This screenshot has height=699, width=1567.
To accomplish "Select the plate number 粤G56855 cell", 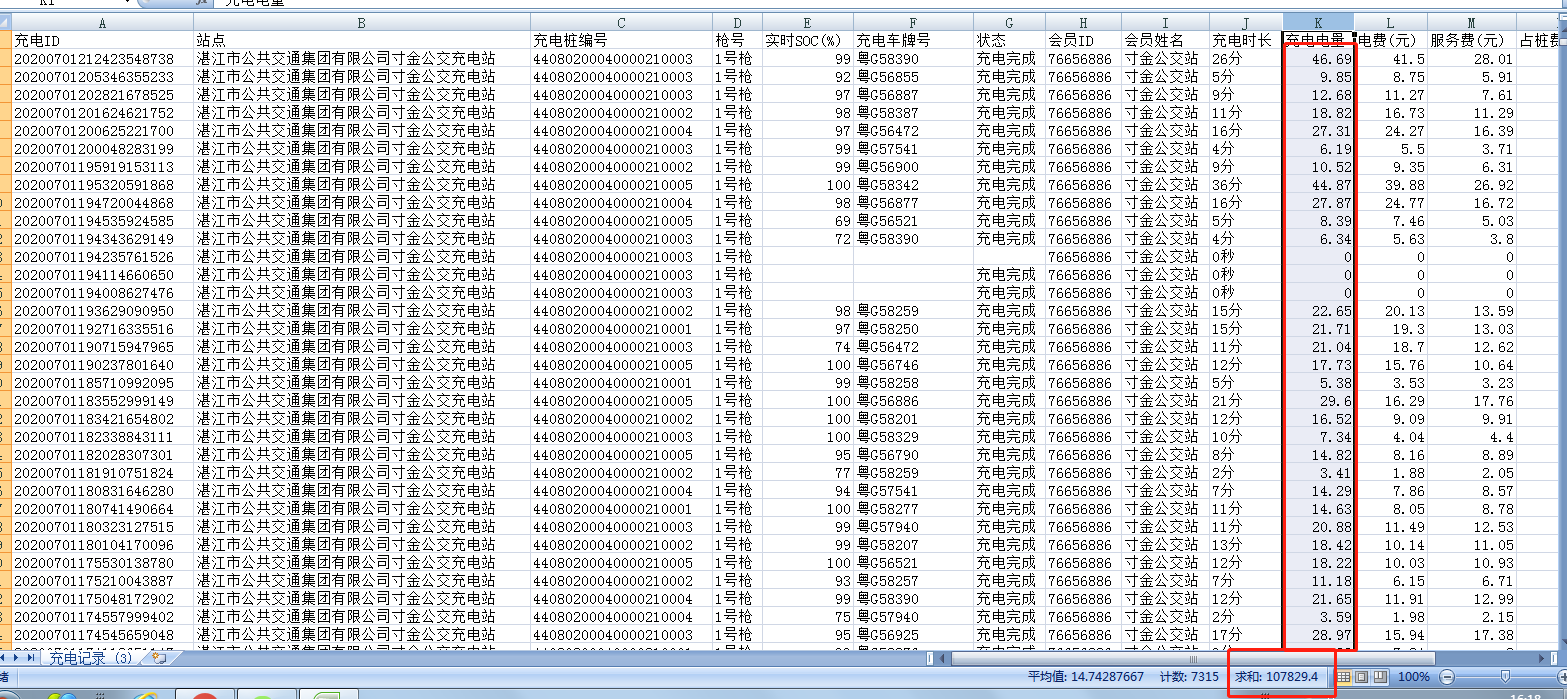I will (x=913, y=77).
